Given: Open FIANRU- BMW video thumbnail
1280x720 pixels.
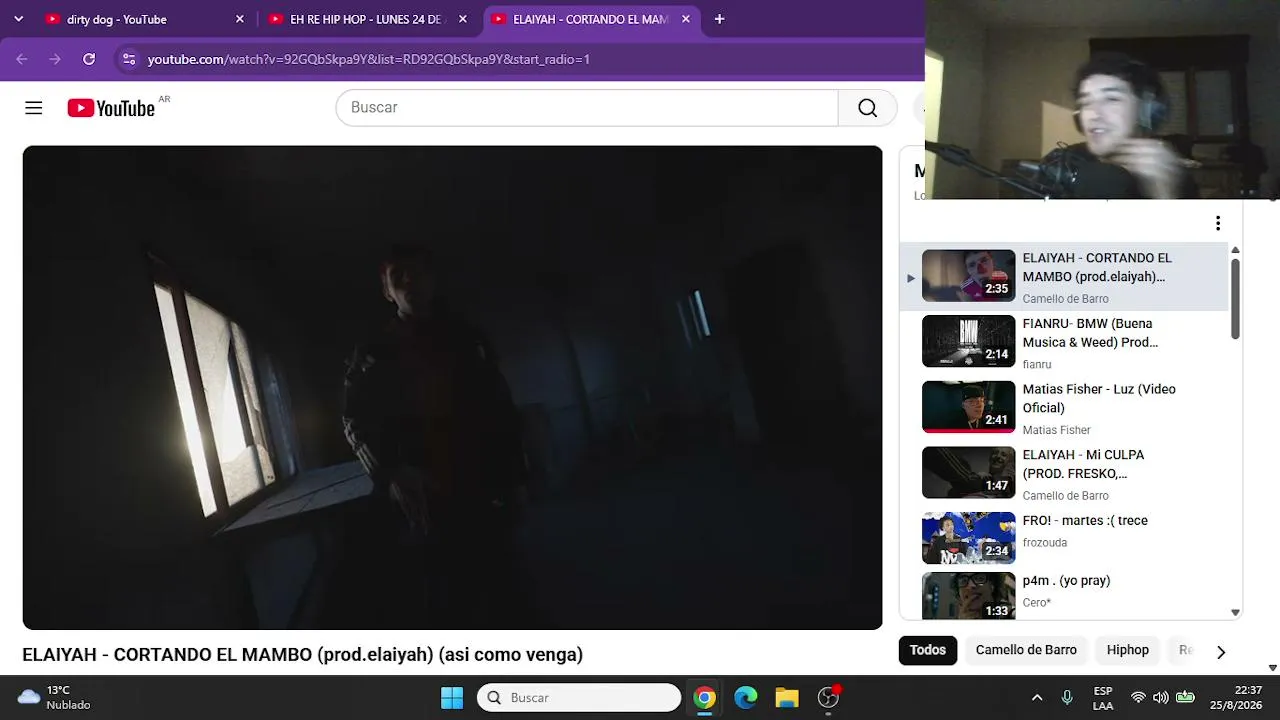Looking at the screenshot, I should [968, 341].
